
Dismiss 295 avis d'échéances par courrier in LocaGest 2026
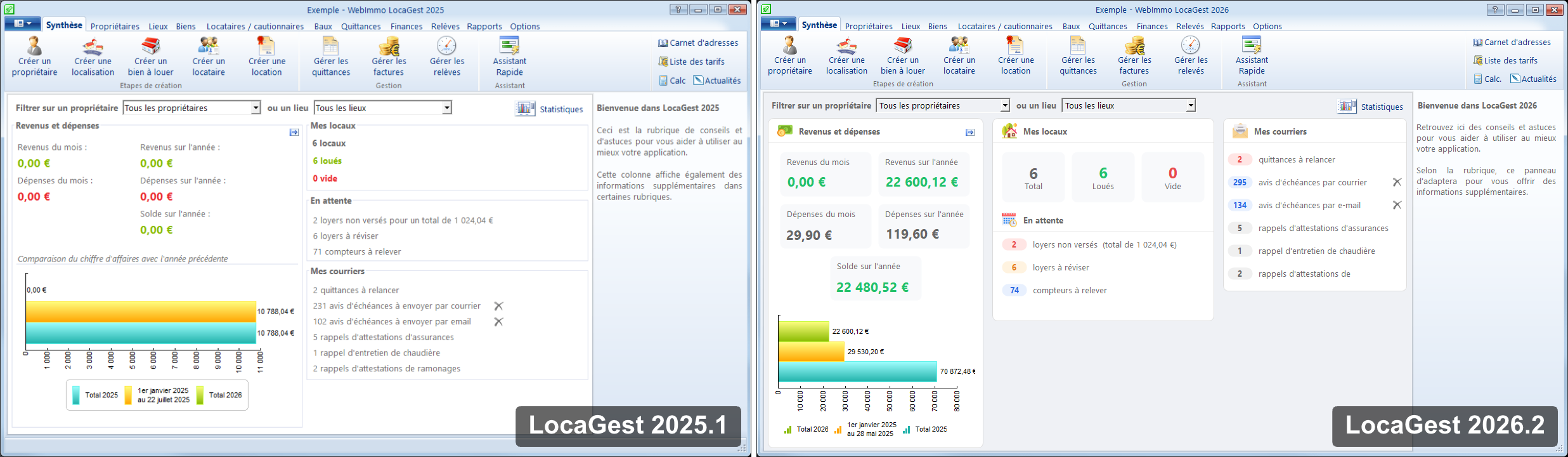click(1396, 182)
